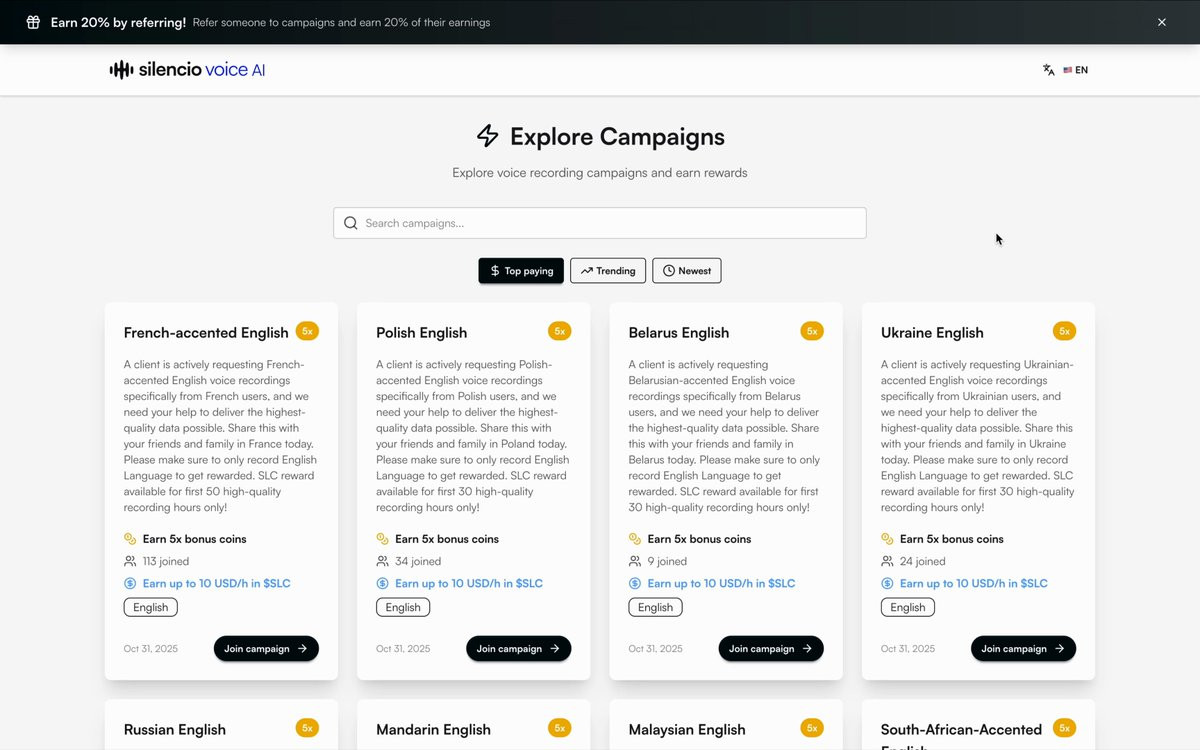This screenshot has width=1200, height=750.
Task: Join the Belarus English campaign
Action: (771, 649)
